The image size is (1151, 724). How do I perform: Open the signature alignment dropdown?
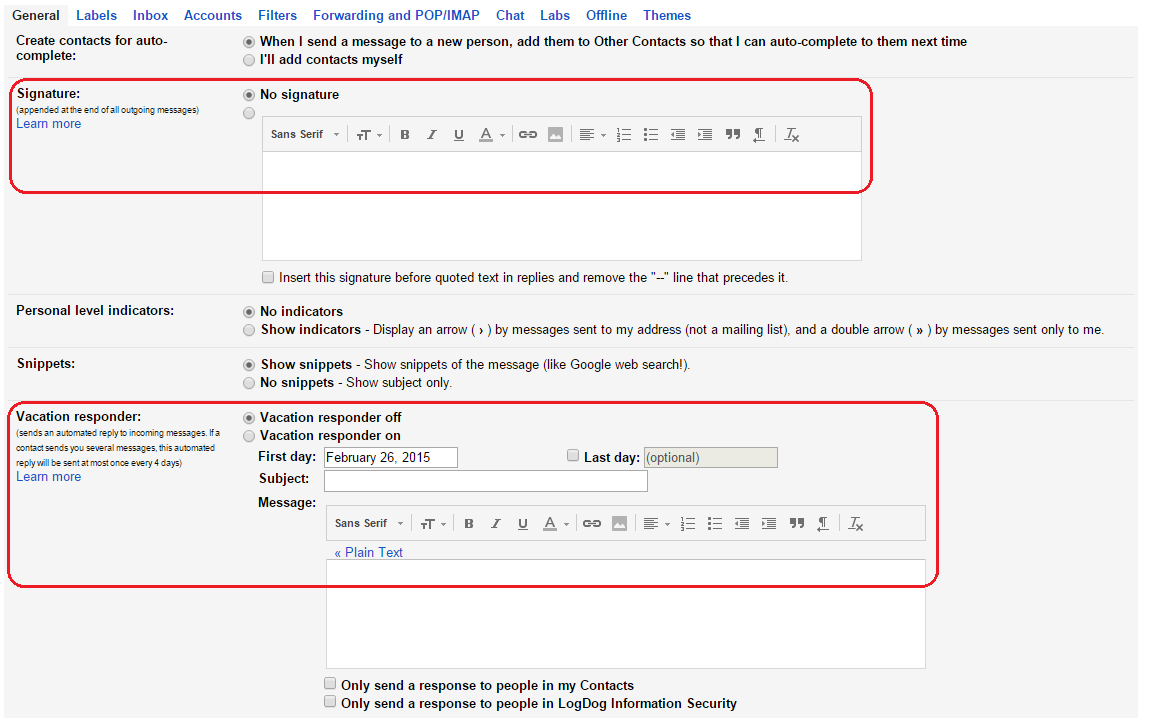(x=592, y=134)
